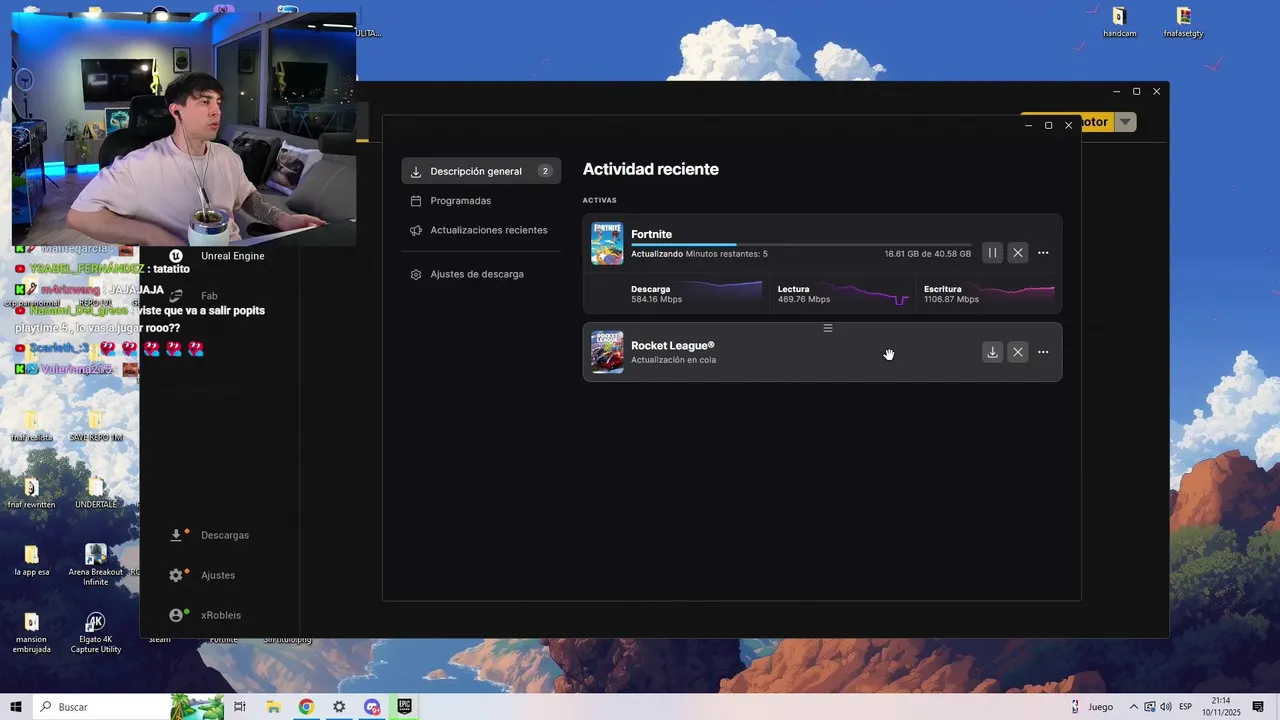Open the Rocket League three-dot options menu

pos(1043,352)
